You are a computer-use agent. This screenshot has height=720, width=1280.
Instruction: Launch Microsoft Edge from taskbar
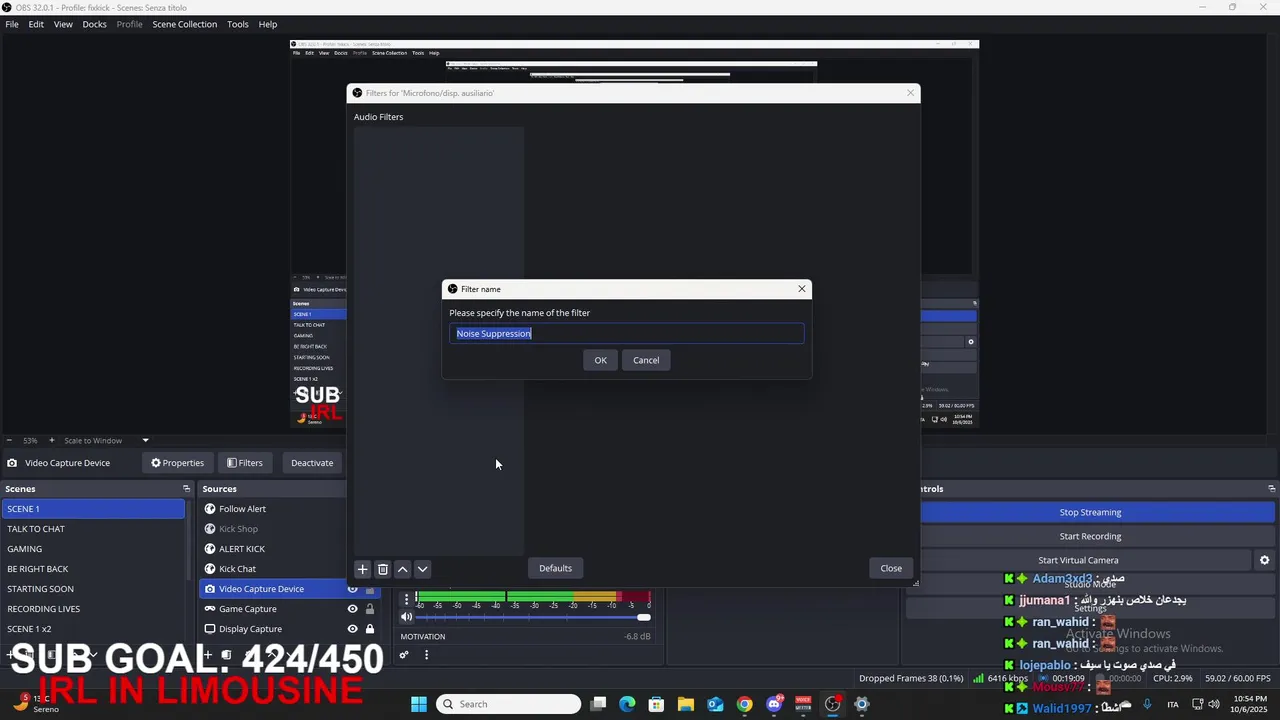point(627,704)
